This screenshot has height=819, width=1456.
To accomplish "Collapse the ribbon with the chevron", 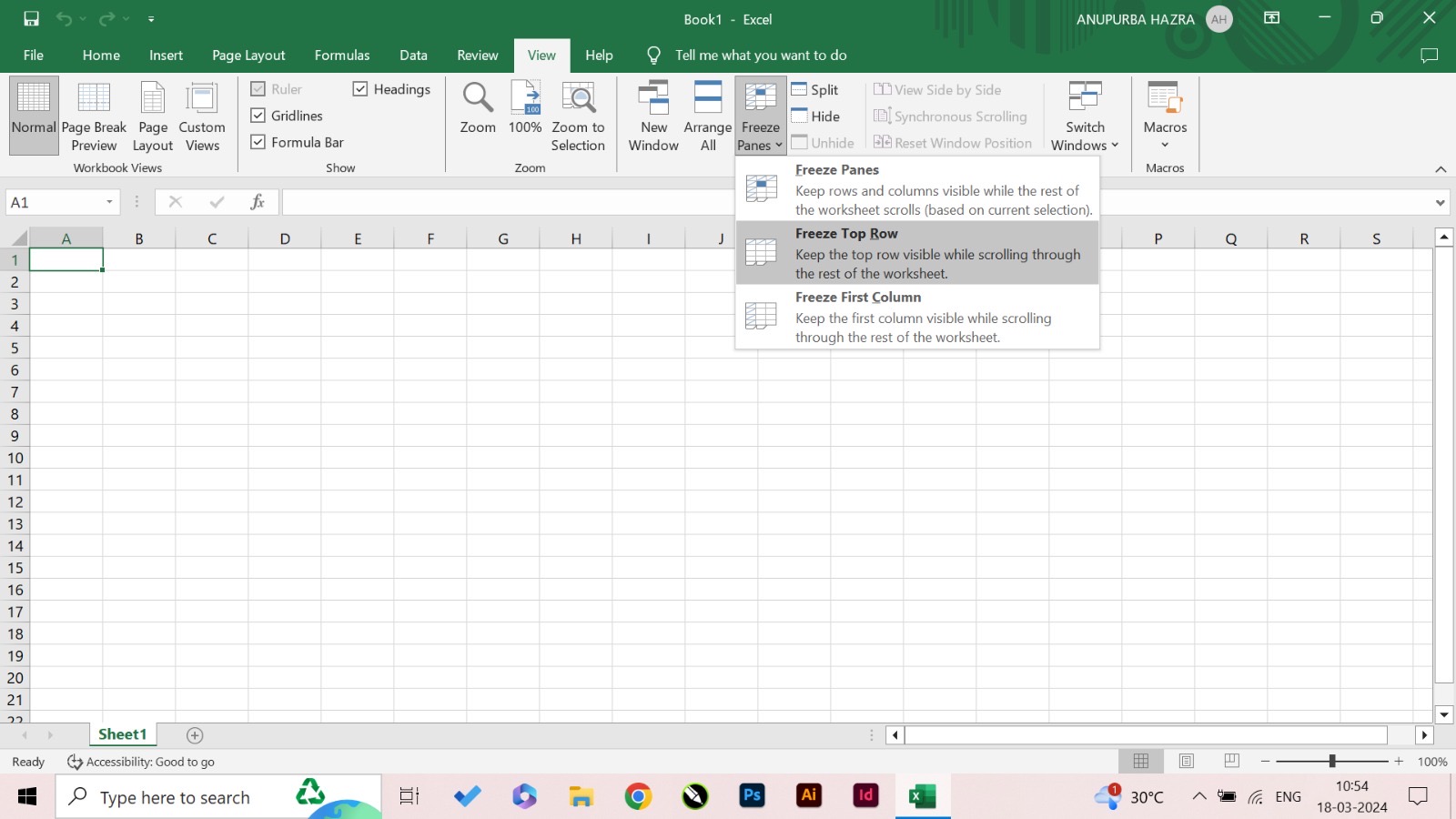I will (x=1442, y=168).
